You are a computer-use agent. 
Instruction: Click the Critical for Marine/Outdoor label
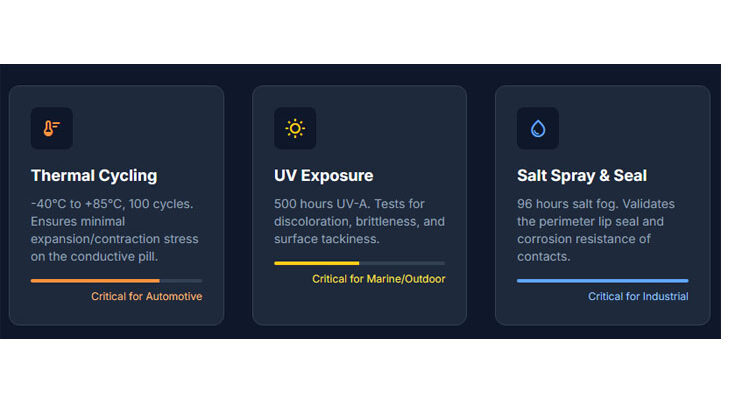click(378, 279)
